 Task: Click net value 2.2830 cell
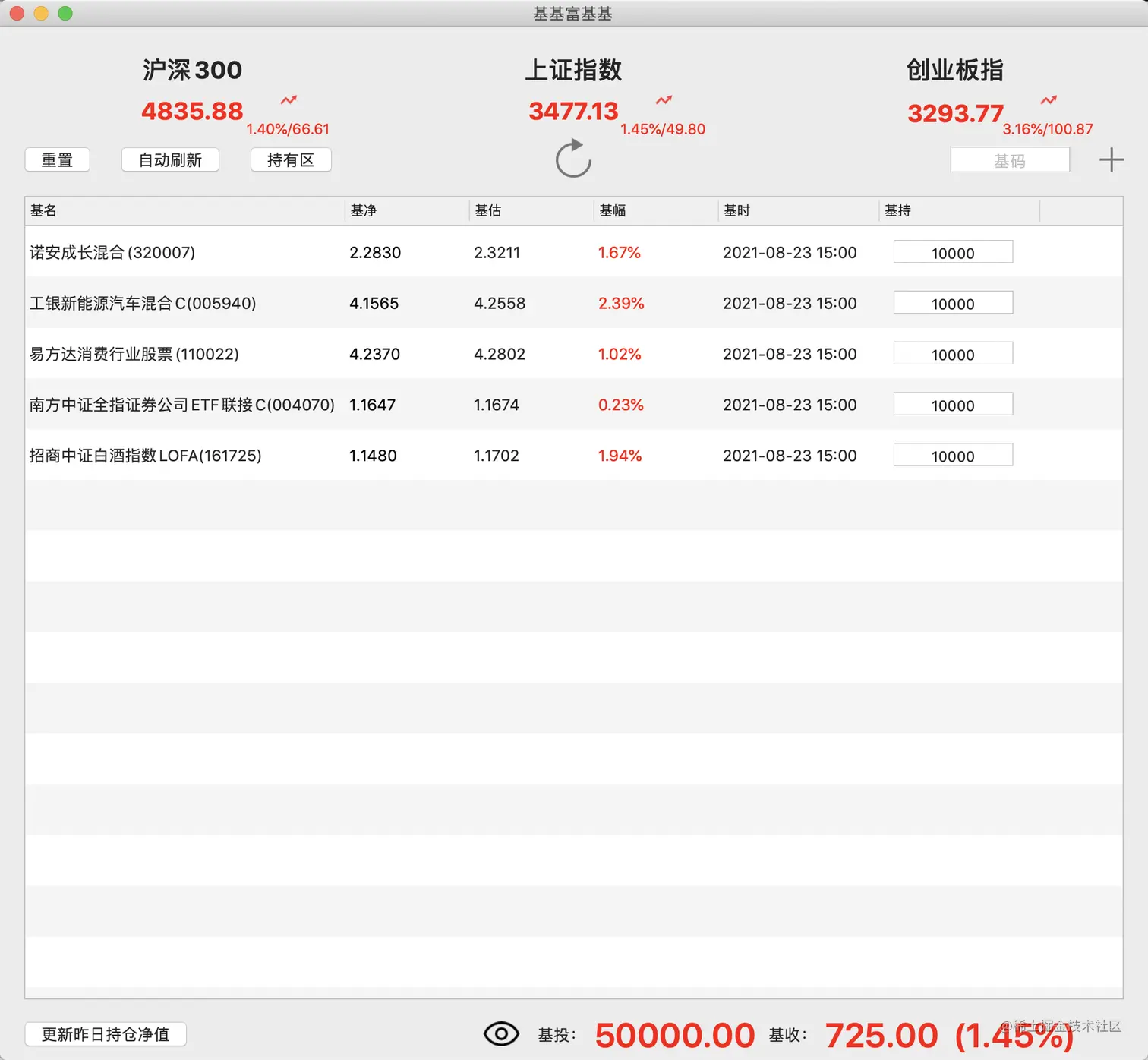coord(375,252)
